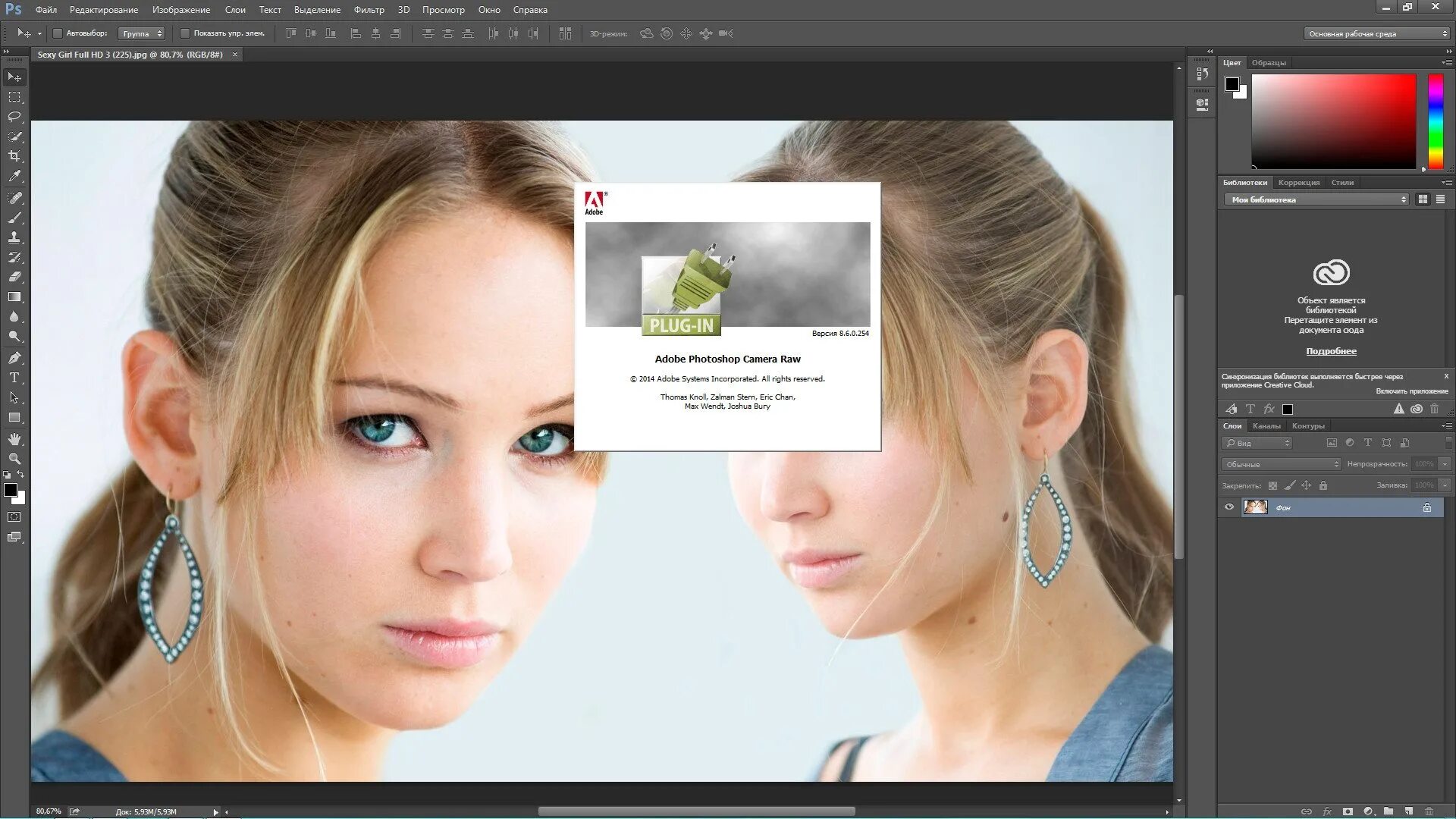This screenshot has width=1456, height=819.
Task: Select the Dodge tool
Action: coord(14,336)
